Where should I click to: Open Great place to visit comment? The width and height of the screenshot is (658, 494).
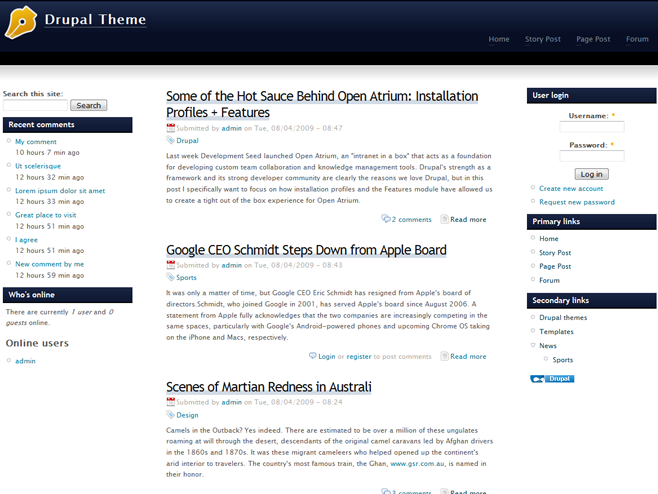46,215
